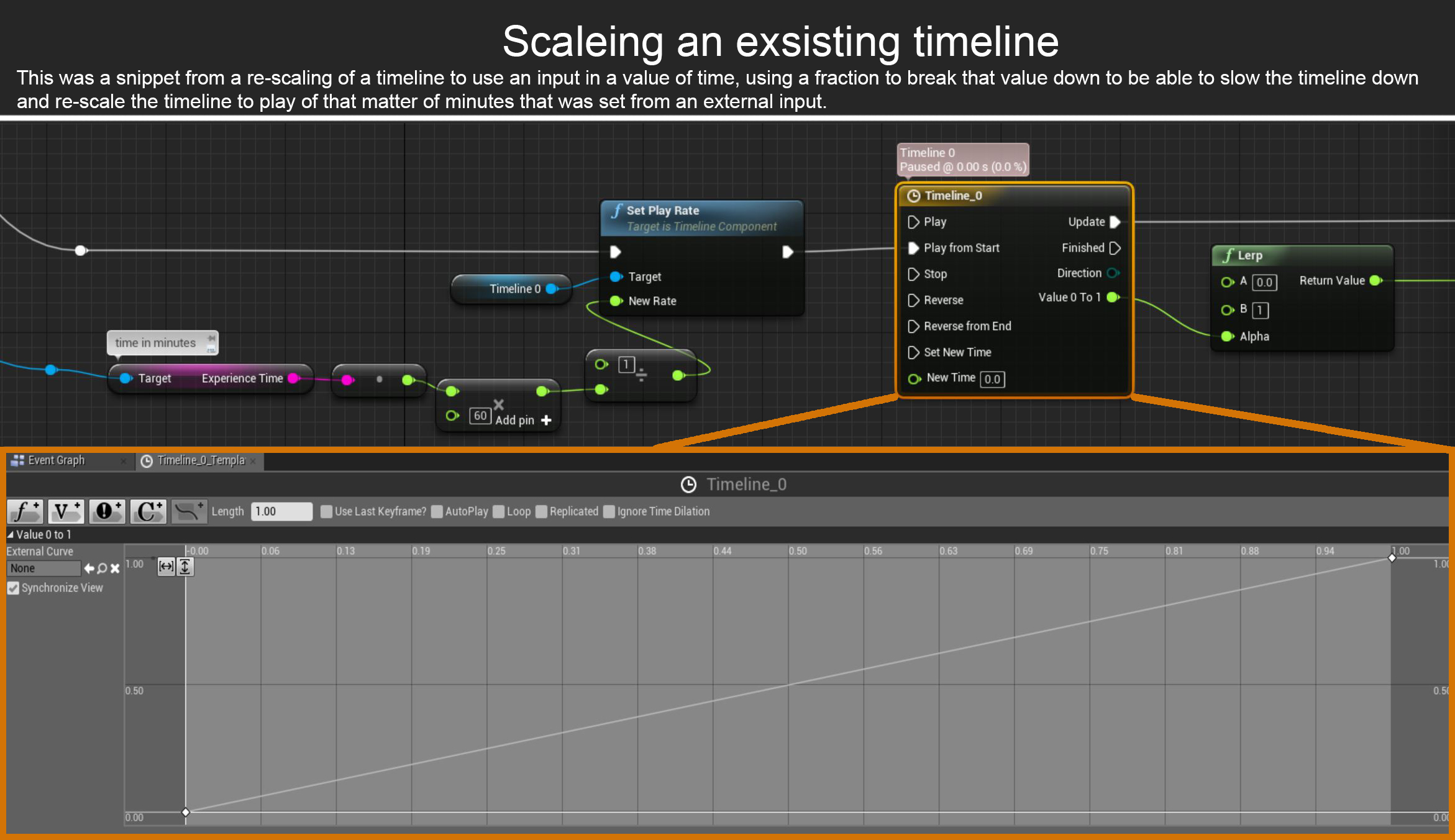The width and height of the screenshot is (1455, 840).
Task: Add a color track to the timeline
Action: pyautogui.click(x=148, y=511)
